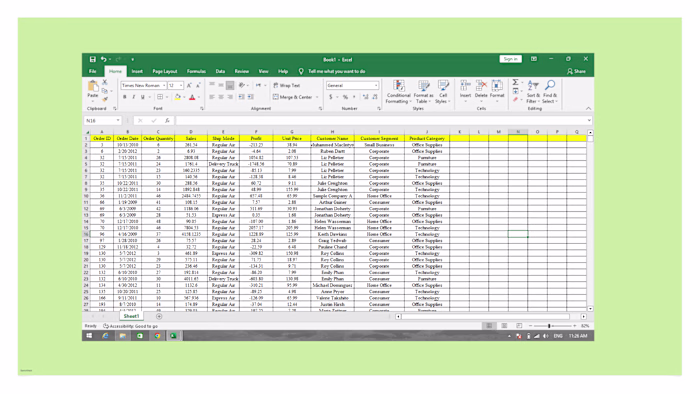
Task: Open Conditional Formatting
Action: pyautogui.click(x=398, y=92)
